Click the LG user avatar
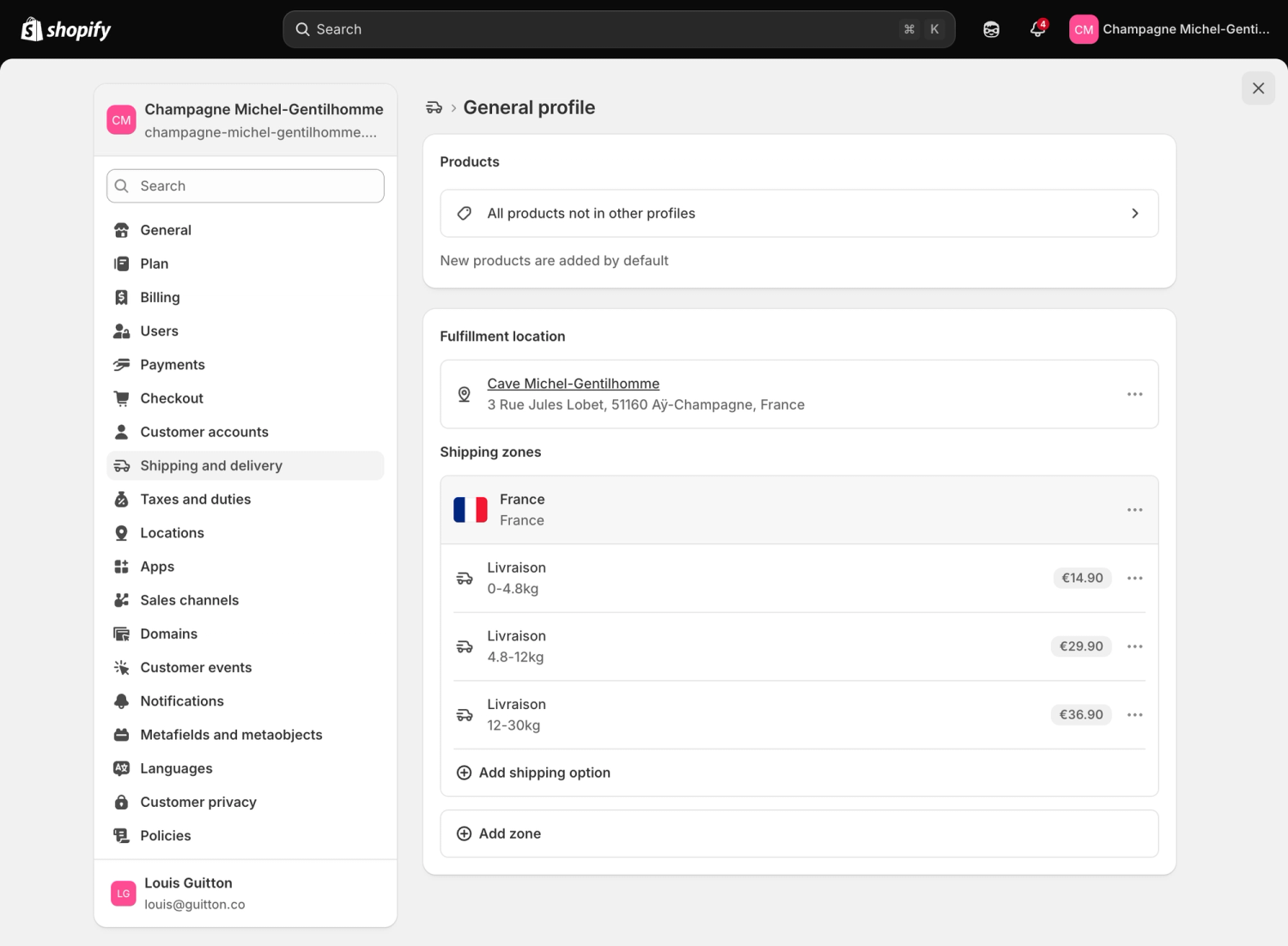The height and width of the screenshot is (946, 1288). click(124, 894)
